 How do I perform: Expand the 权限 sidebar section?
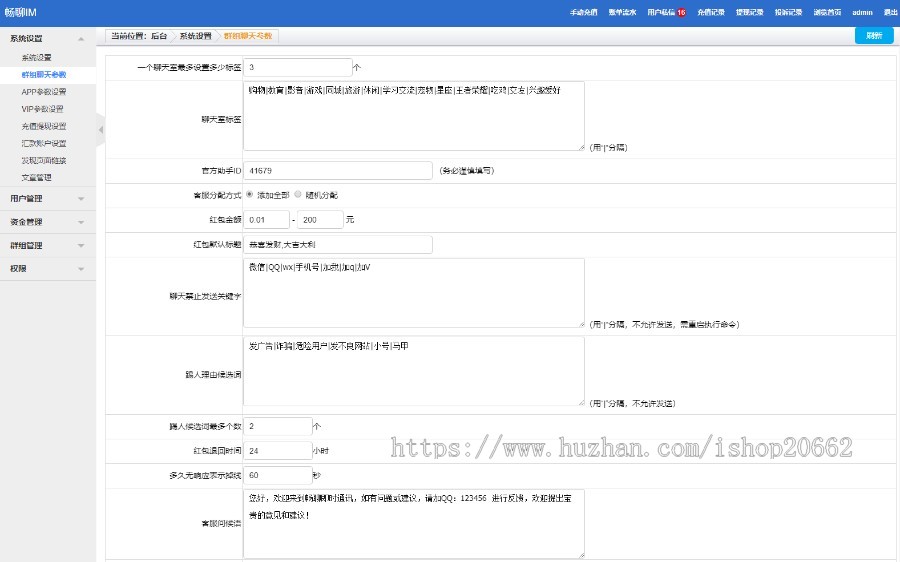click(x=80, y=268)
